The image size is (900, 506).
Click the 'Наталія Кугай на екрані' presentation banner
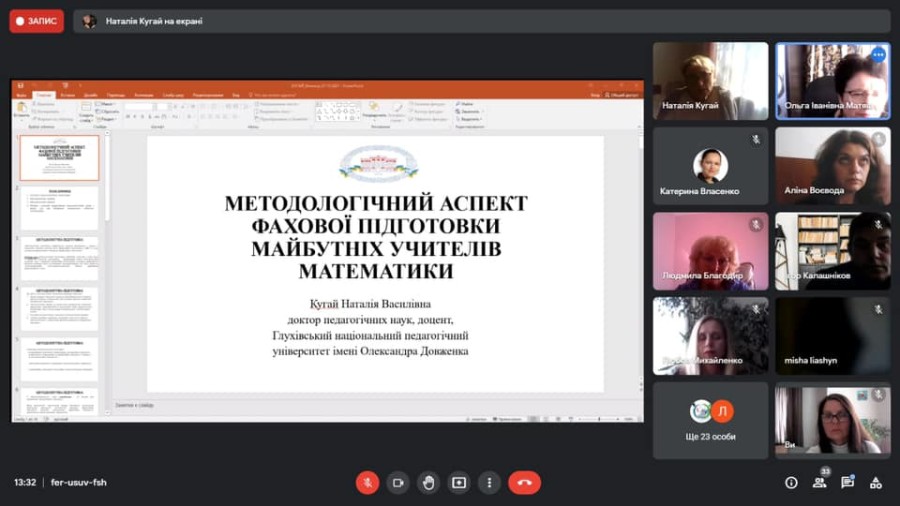(x=482, y=21)
